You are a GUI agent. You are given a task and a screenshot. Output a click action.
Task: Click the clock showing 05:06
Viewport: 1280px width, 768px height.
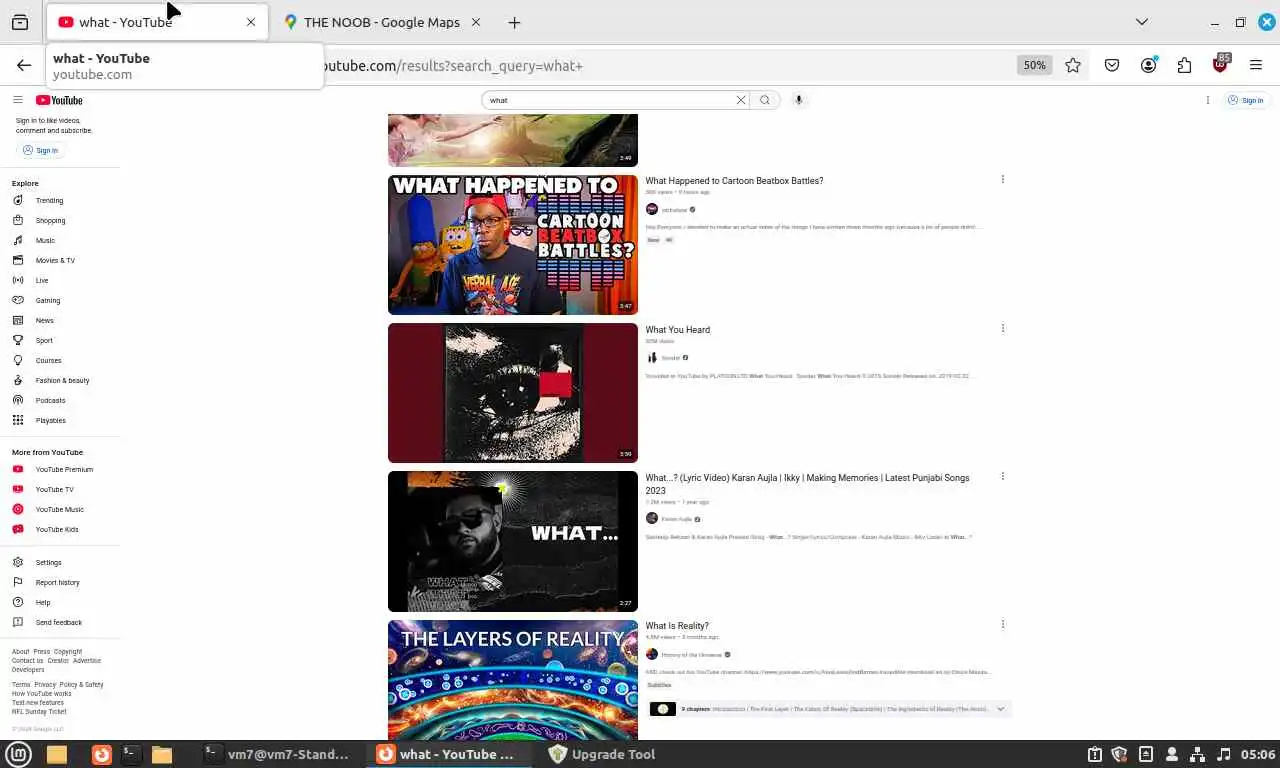[x=1258, y=754]
